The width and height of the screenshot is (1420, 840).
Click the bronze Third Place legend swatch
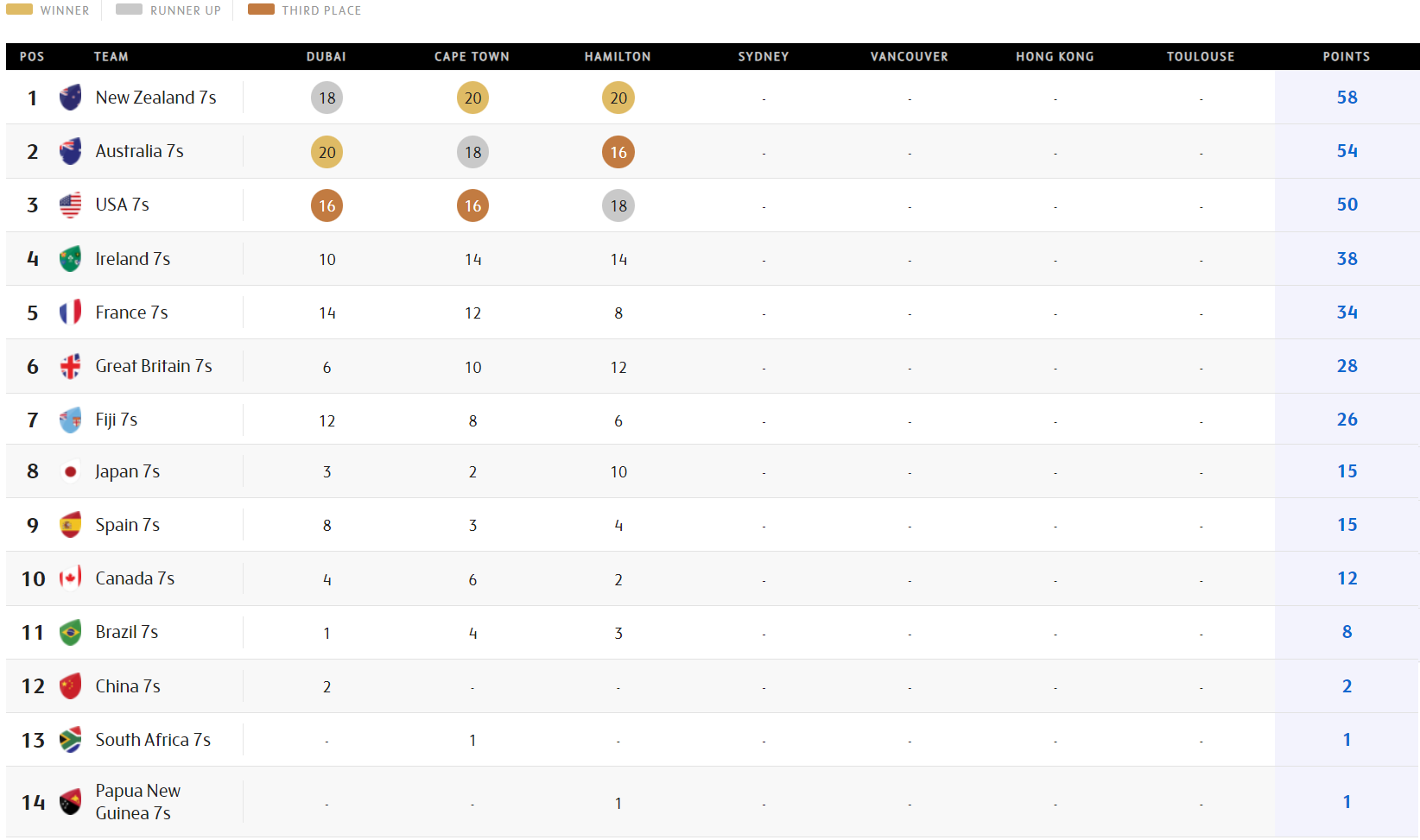pos(261,9)
